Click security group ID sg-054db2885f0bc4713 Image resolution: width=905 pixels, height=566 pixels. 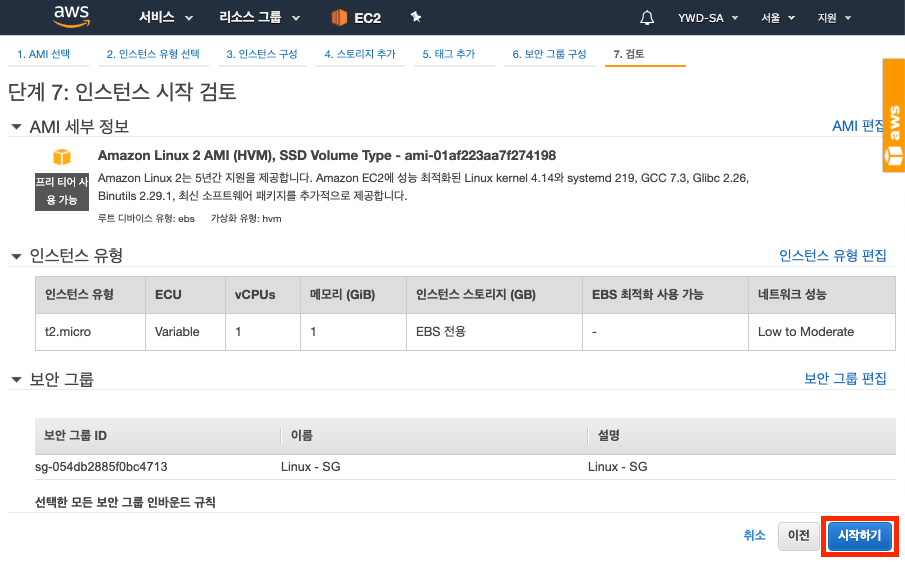click(101, 466)
